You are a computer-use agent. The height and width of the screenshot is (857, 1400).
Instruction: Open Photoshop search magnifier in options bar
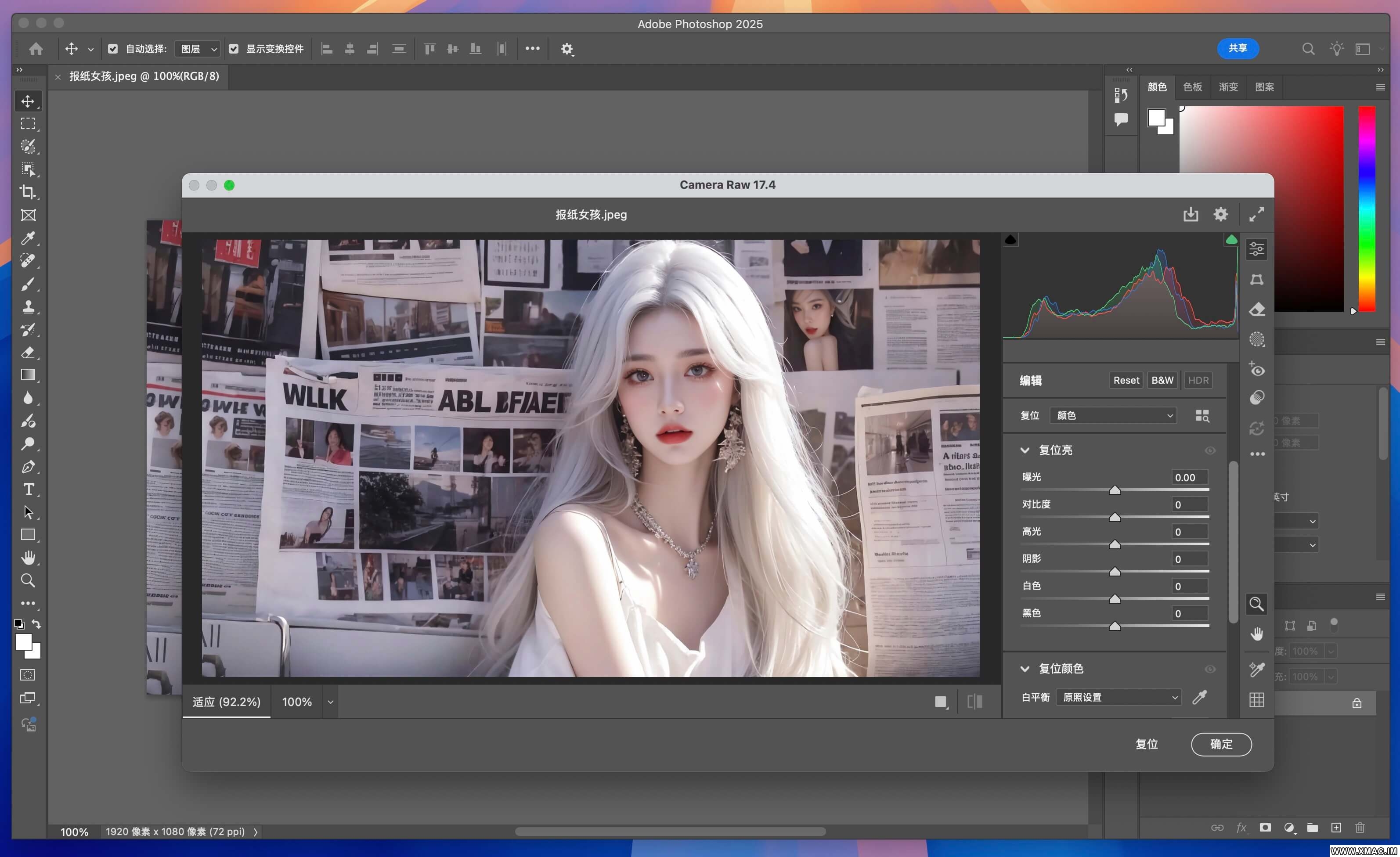click(1309, 49)
